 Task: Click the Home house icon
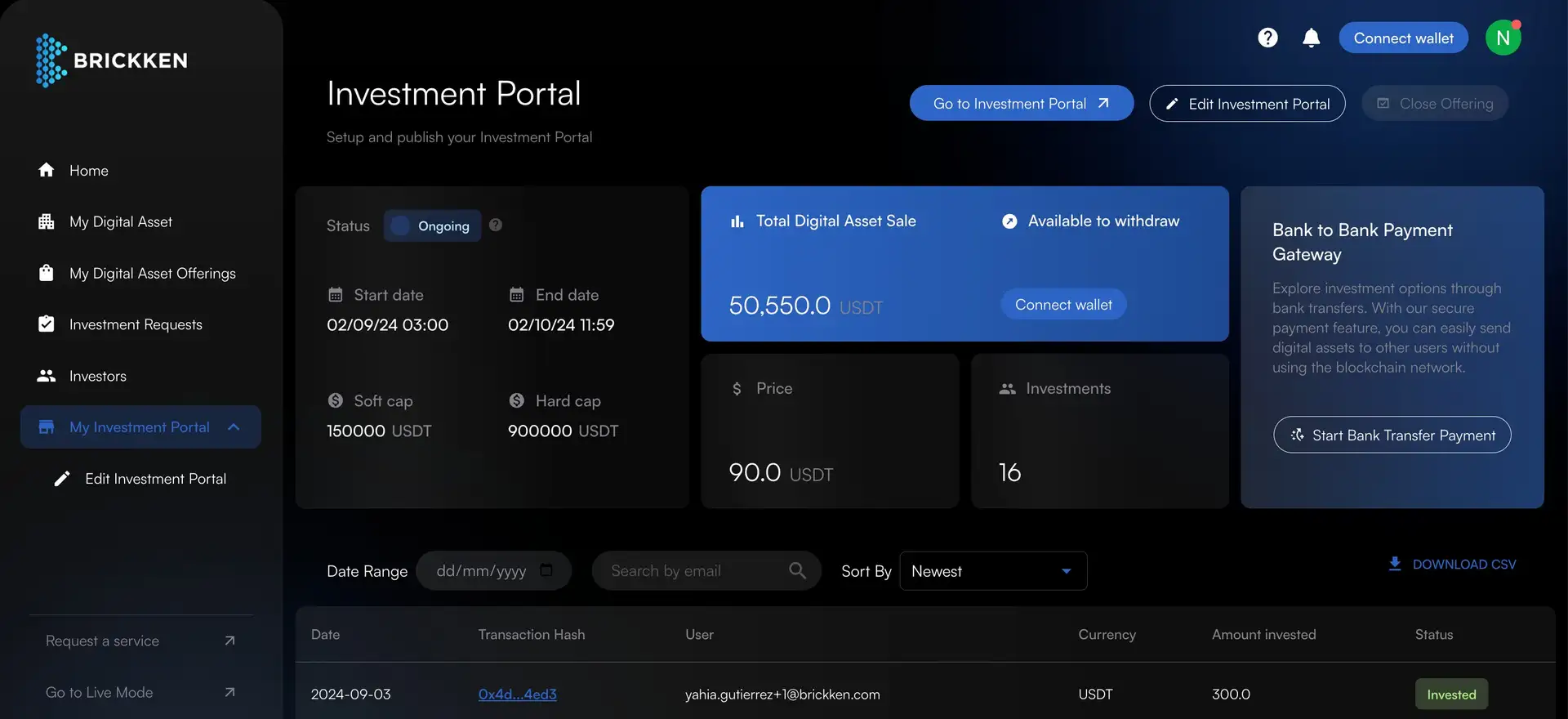click(47, 170)
